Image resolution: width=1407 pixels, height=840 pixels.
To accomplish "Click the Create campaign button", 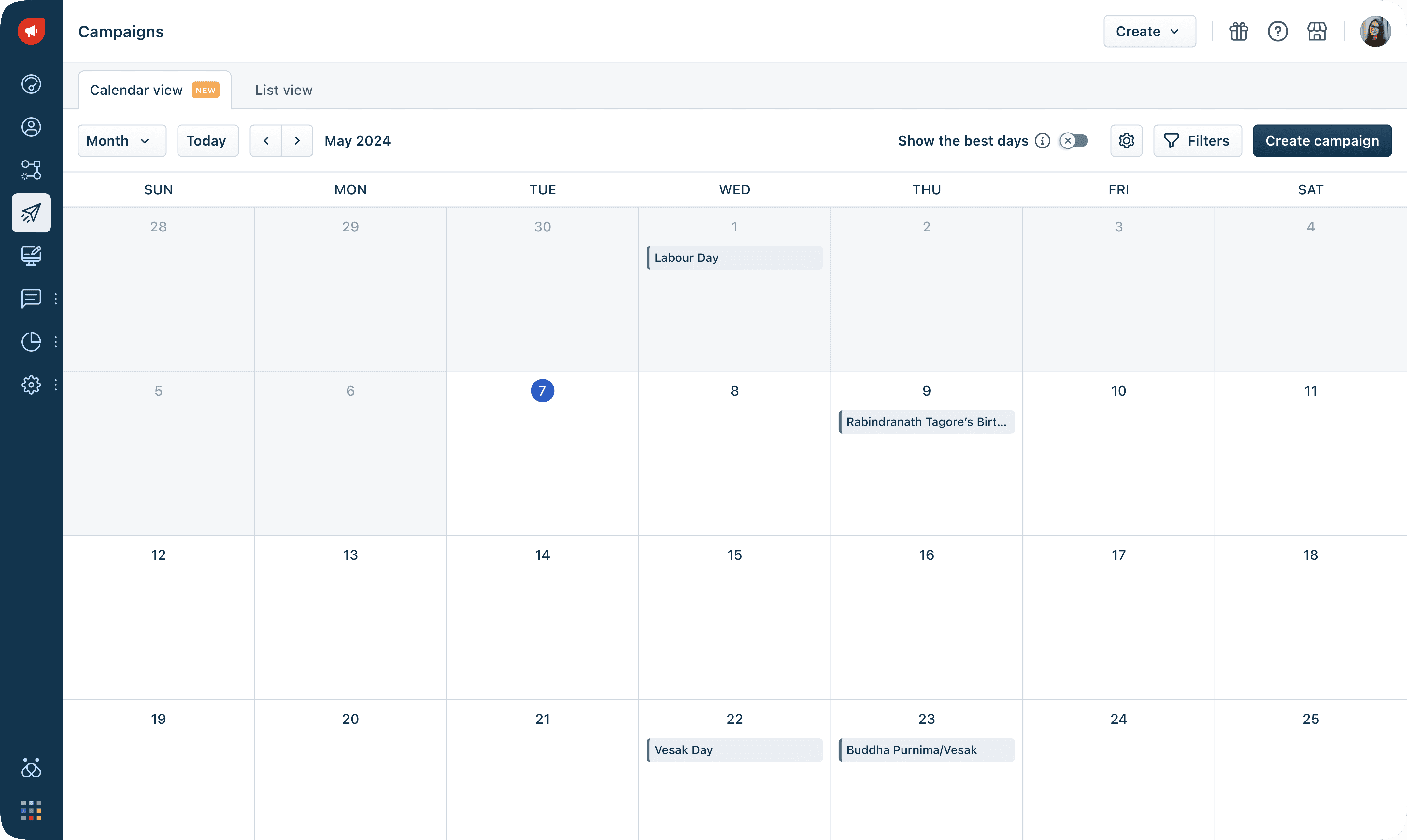I will pyautogui.click(x=1321, y=140).
